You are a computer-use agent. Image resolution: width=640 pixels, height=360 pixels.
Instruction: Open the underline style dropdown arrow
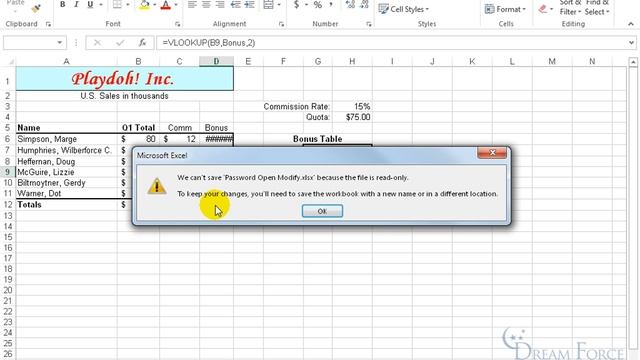point(101,5)
